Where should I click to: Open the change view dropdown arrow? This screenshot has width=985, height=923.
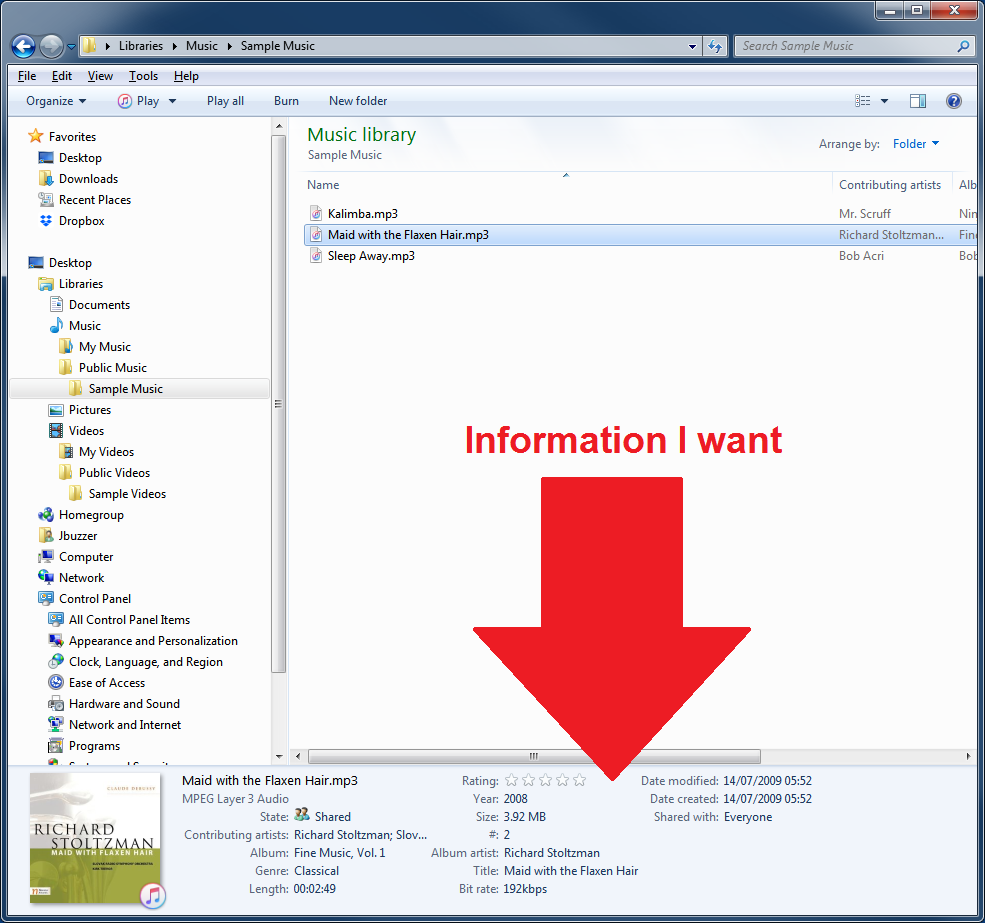pyautogui.click(x=884, y=101)
